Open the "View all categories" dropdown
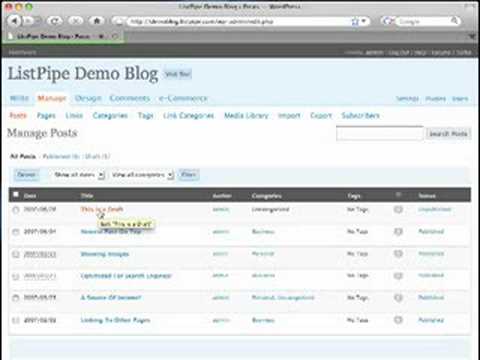The height and width of the screenshot is (360, 480). click(142, 175)
